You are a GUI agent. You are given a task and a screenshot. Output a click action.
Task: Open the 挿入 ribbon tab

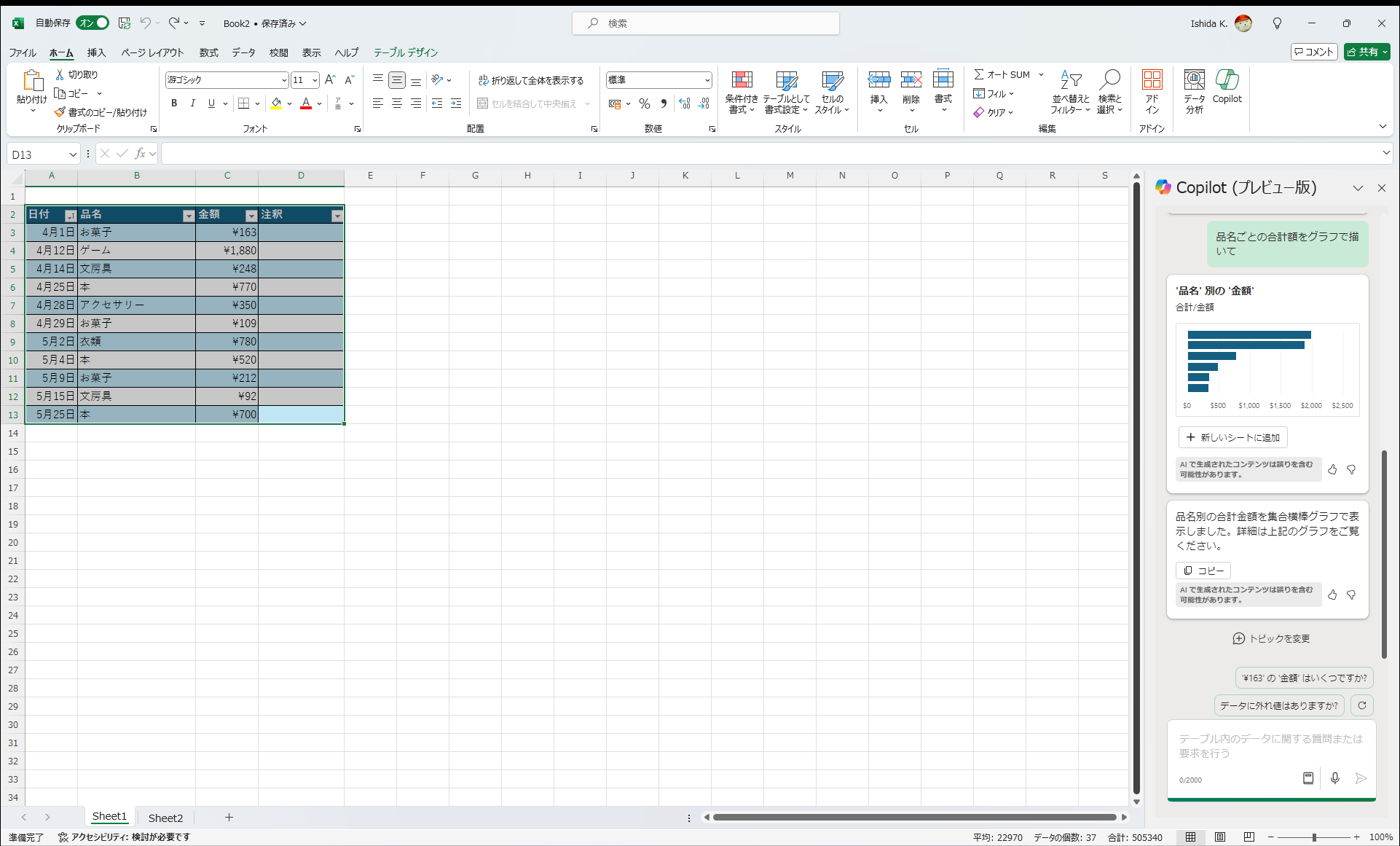96,52
